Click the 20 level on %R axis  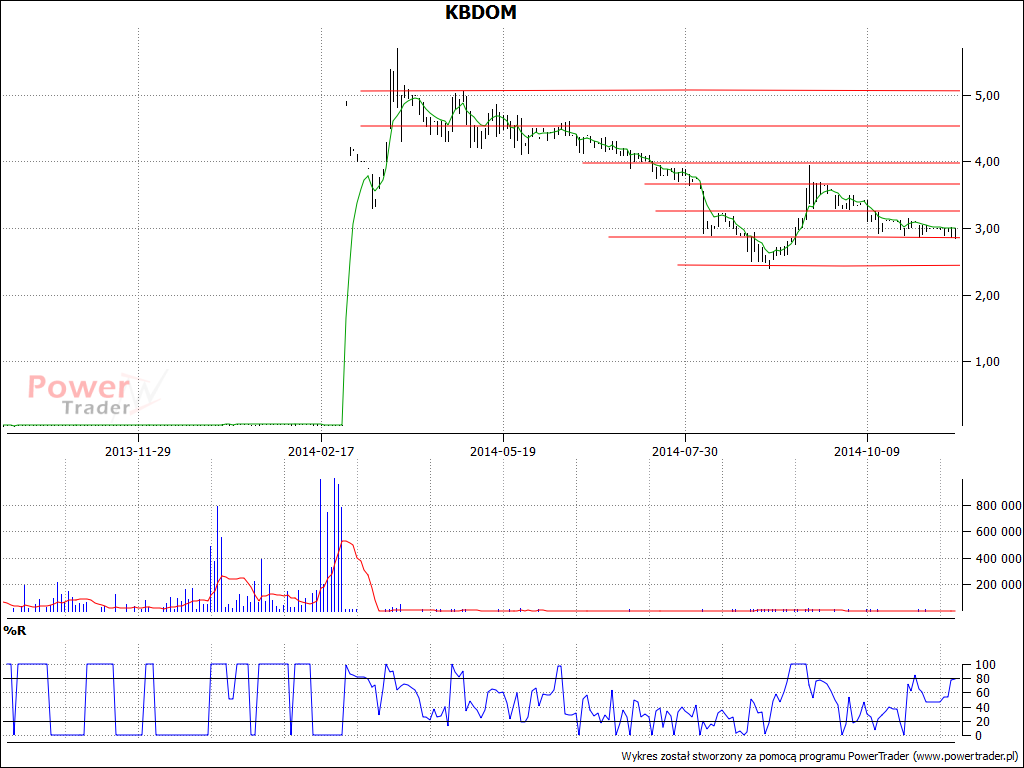click(985, 722)
